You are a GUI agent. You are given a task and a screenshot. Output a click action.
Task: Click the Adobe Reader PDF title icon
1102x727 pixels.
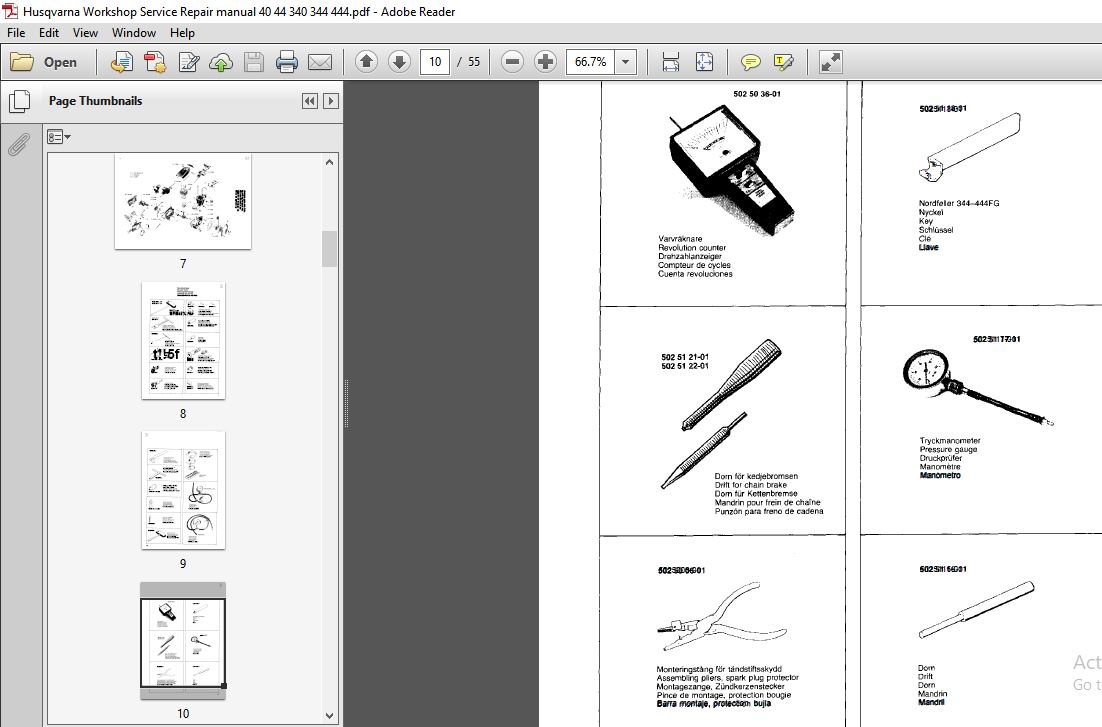coord(10,11)
